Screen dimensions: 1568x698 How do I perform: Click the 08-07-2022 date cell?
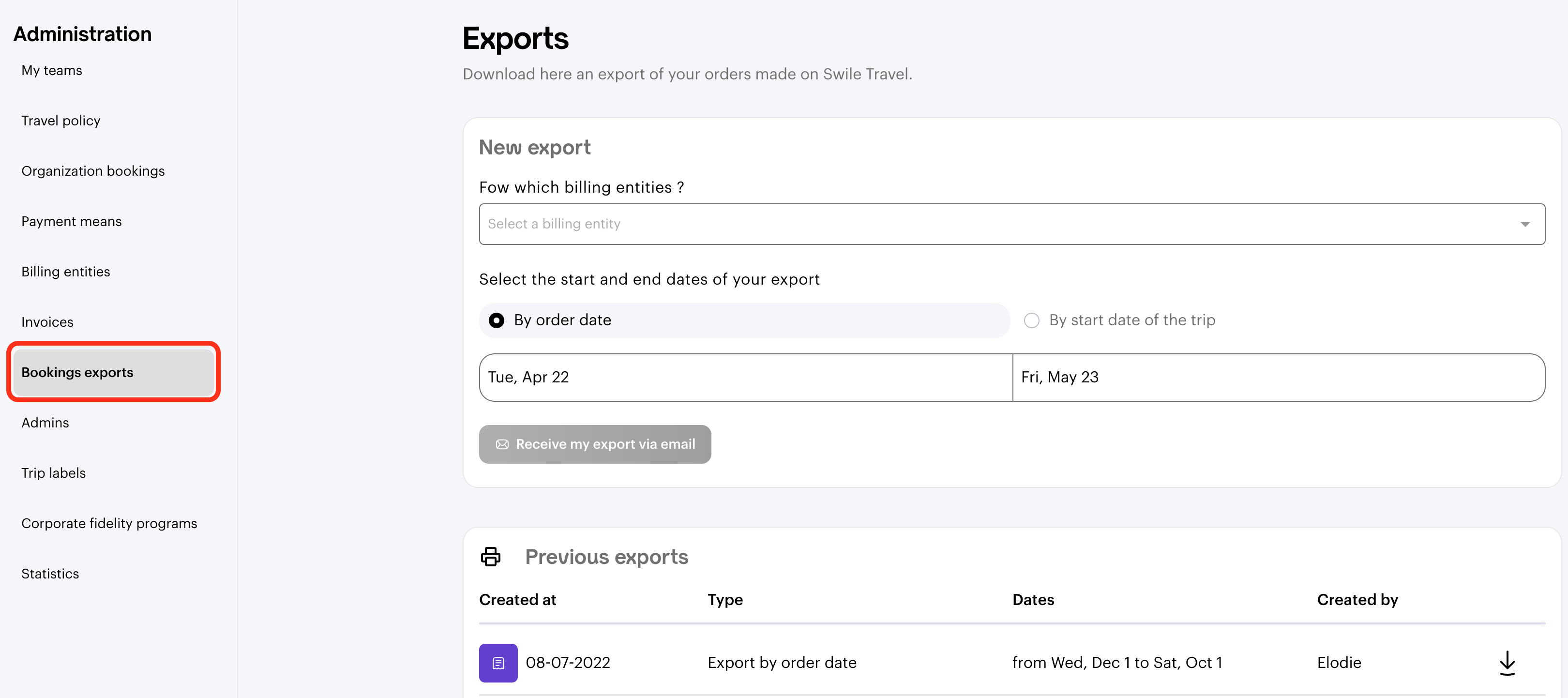click(568, 663)
